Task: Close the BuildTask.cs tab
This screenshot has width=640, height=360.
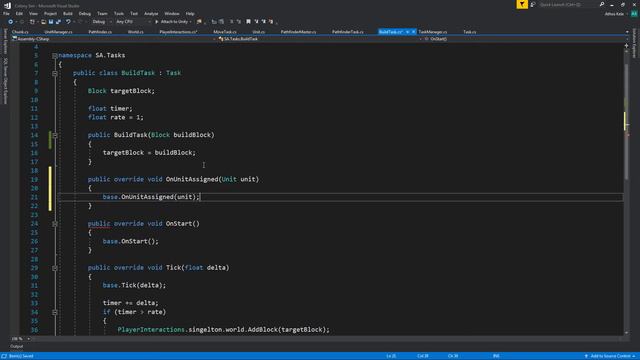Action: [x=413, y=32]
